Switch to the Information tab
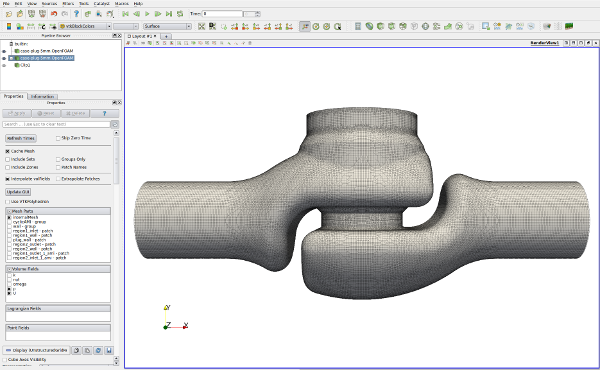Screen dimensions: 600x370 [42, 96]
